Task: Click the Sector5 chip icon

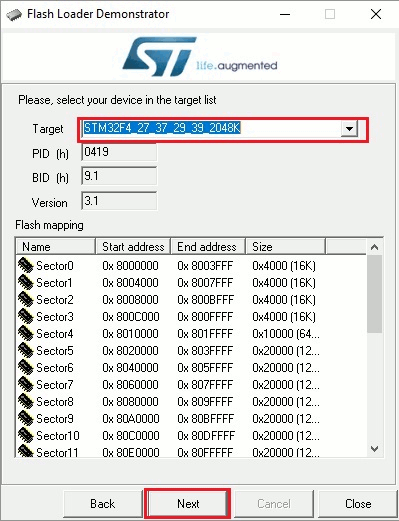Action: click(x=26, y=351)
